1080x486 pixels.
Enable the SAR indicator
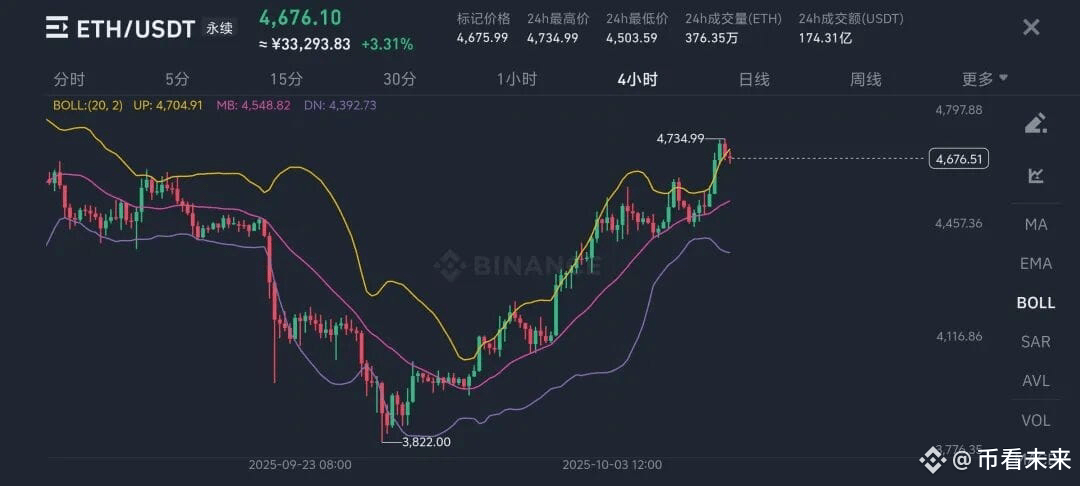1036,341
